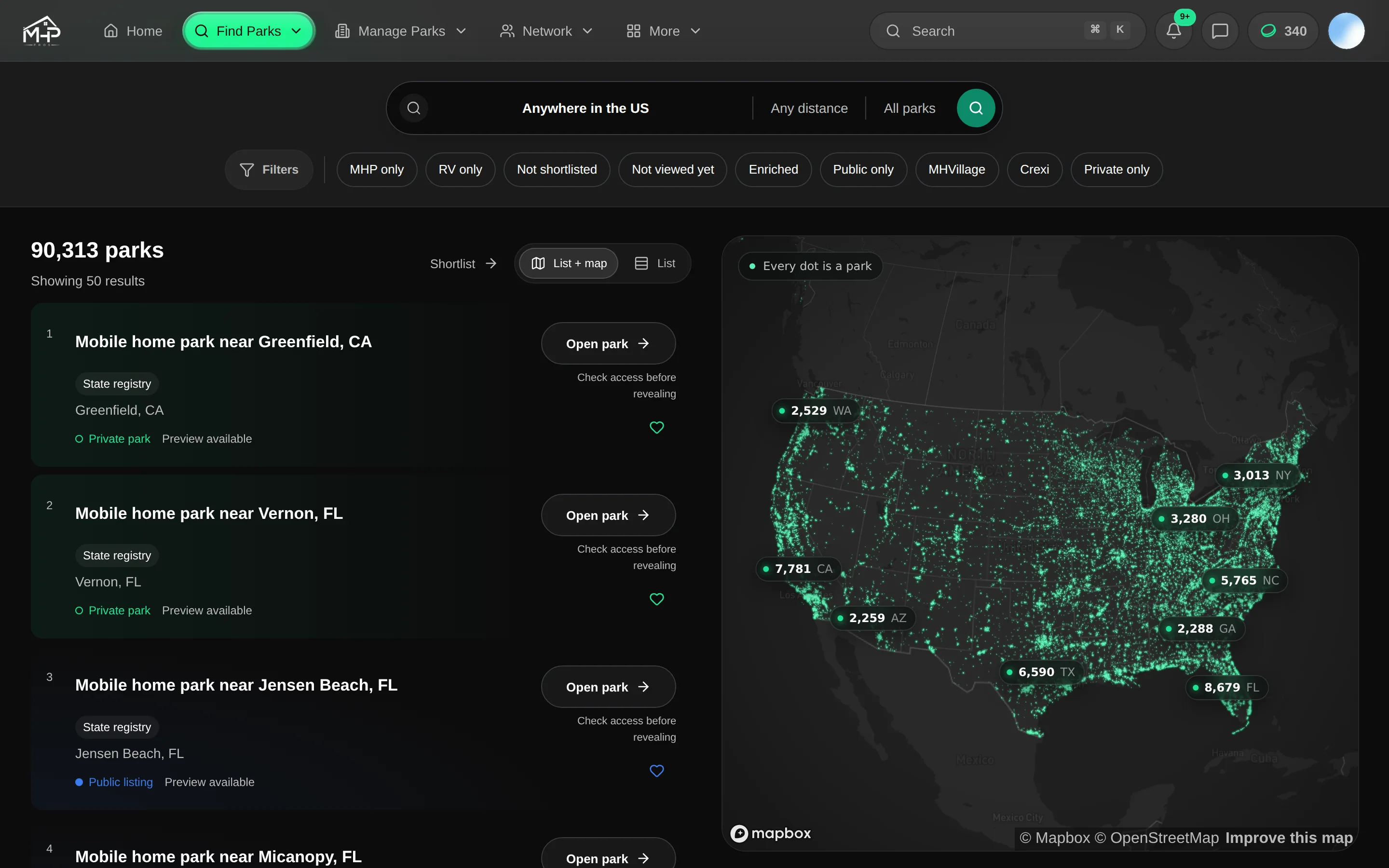This screenshot has width=1389, height=868.
Task: Toggle the RV only filter chip
Action: 460,169
